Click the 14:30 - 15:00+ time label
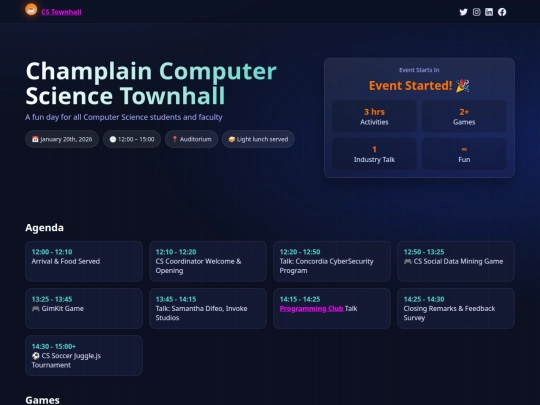This screenshot has width=540, height=405. (54, 346)
